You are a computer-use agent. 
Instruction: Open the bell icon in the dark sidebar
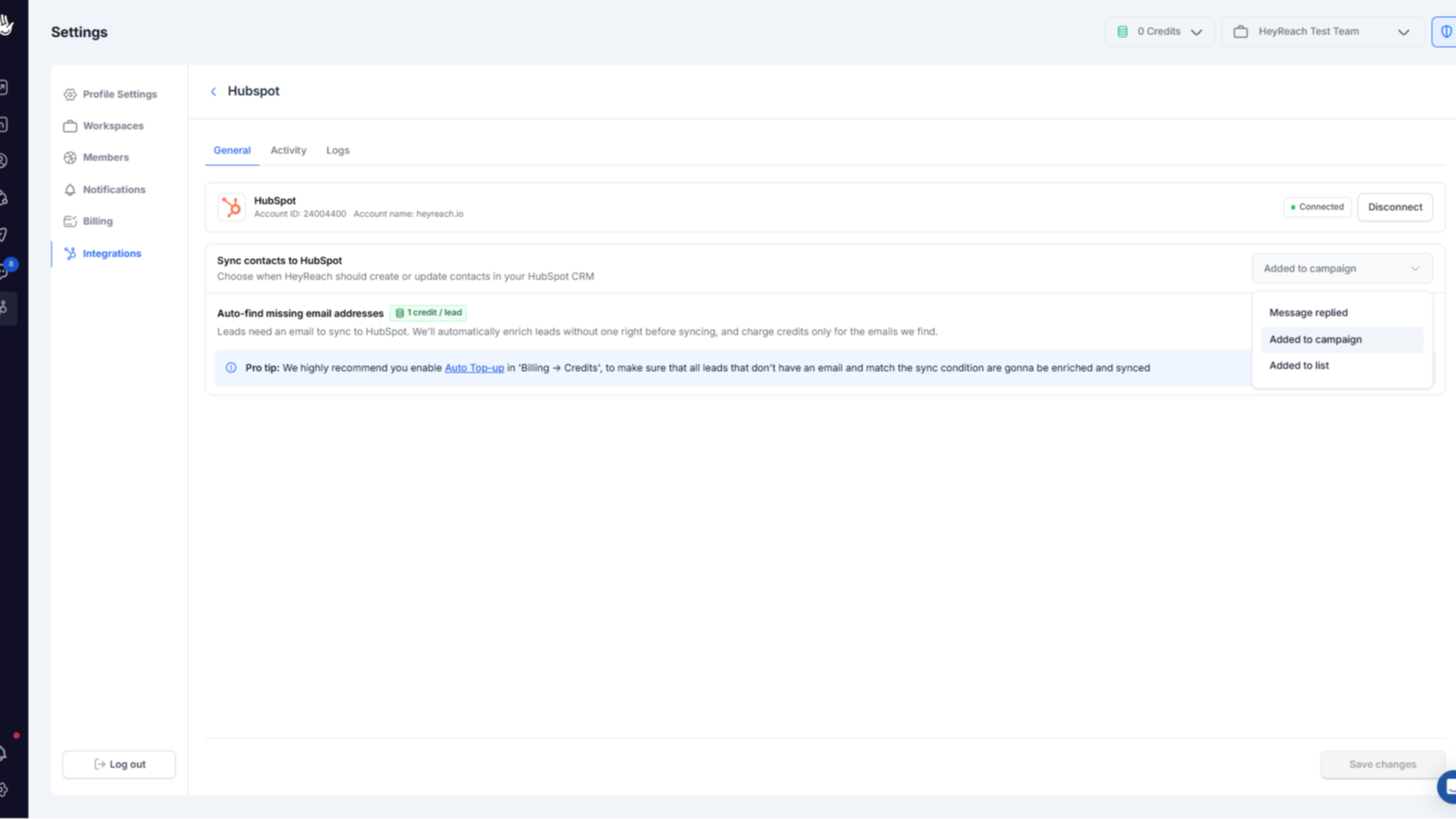pos(4,753)
